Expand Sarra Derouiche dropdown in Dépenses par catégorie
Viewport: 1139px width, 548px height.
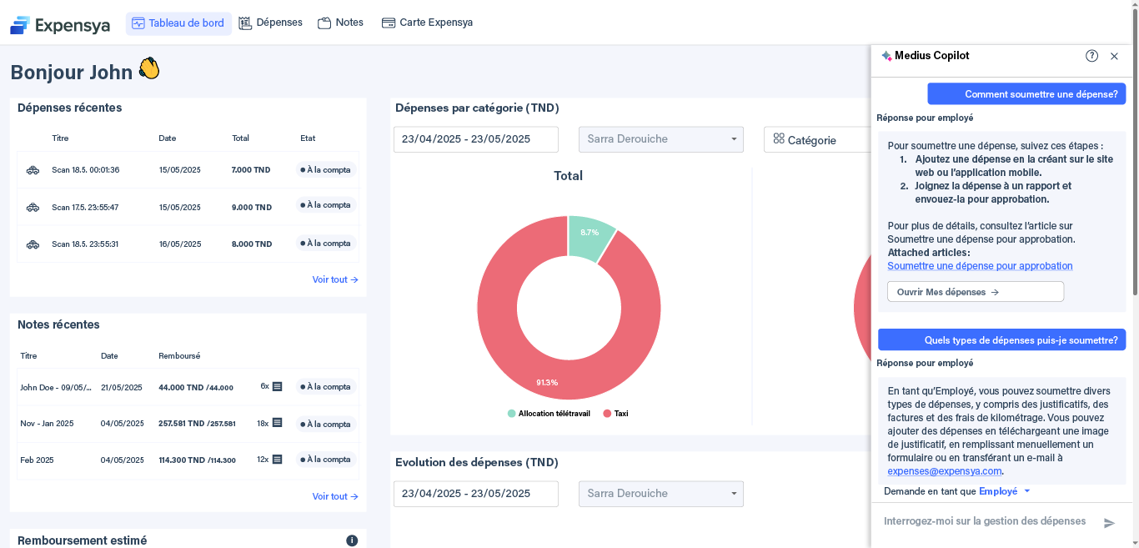(733, 139)
